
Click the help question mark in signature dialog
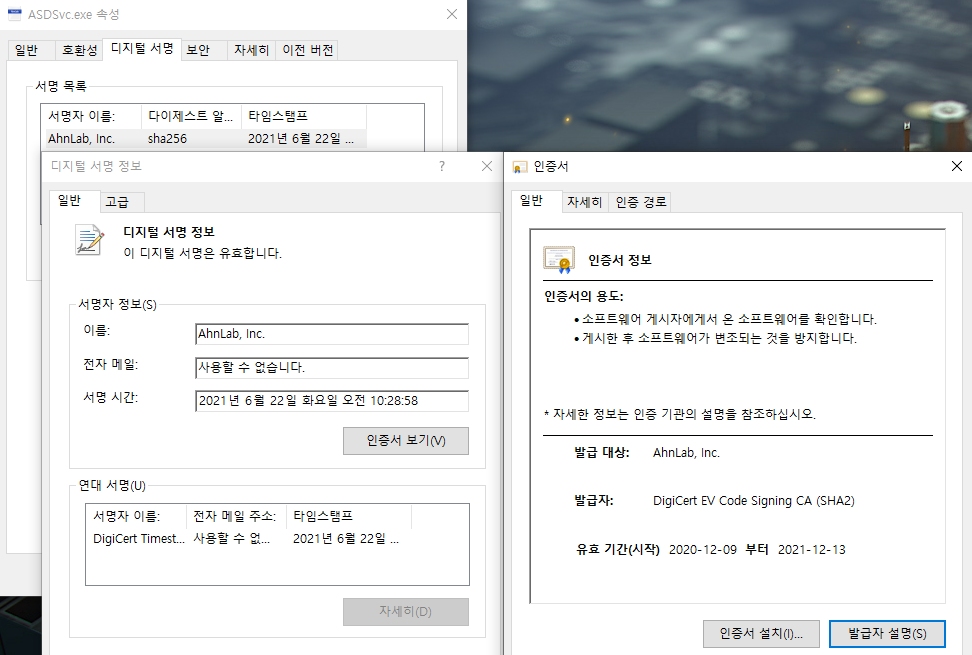[x=442, y=166]
